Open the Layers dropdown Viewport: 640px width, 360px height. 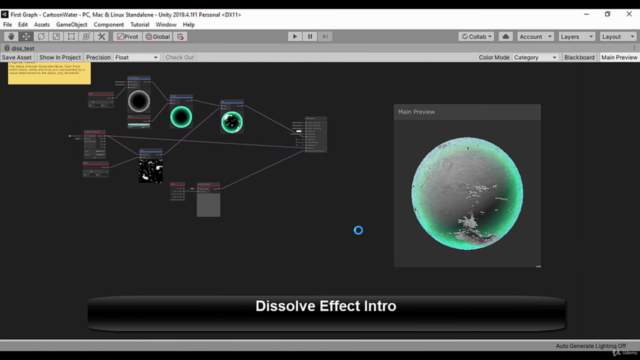(577, 37)
